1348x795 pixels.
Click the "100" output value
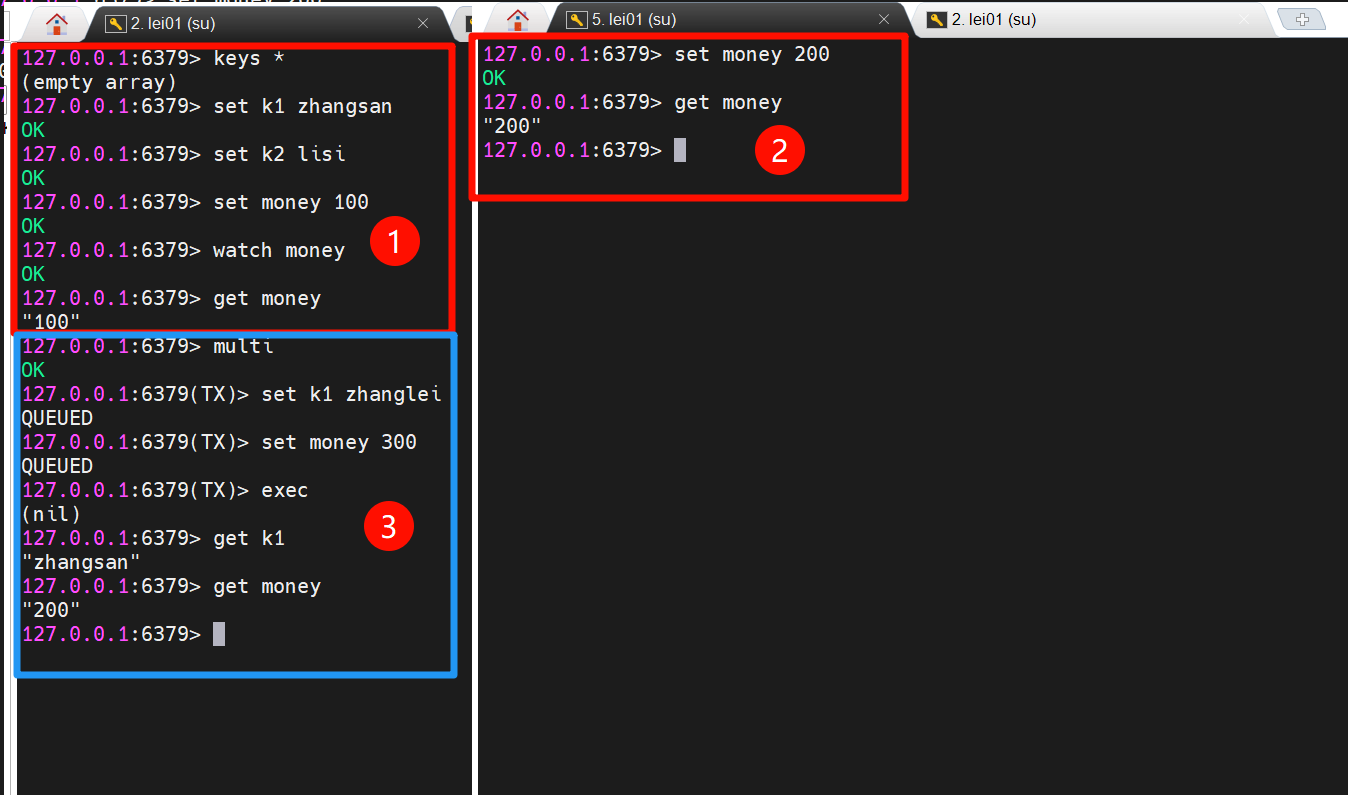click(51, 322)
